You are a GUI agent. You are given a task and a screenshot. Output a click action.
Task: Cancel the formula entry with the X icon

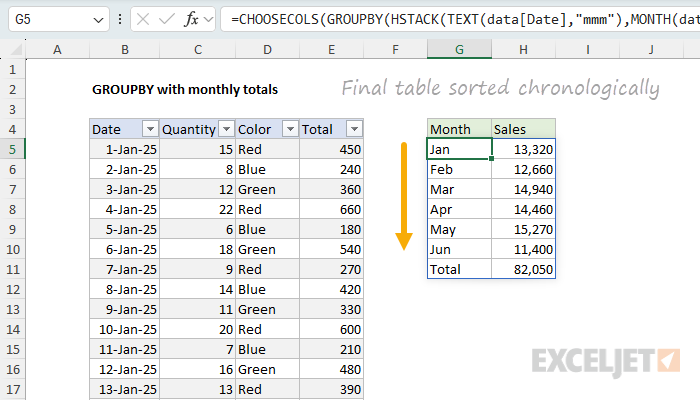click(x=143, y=19)
